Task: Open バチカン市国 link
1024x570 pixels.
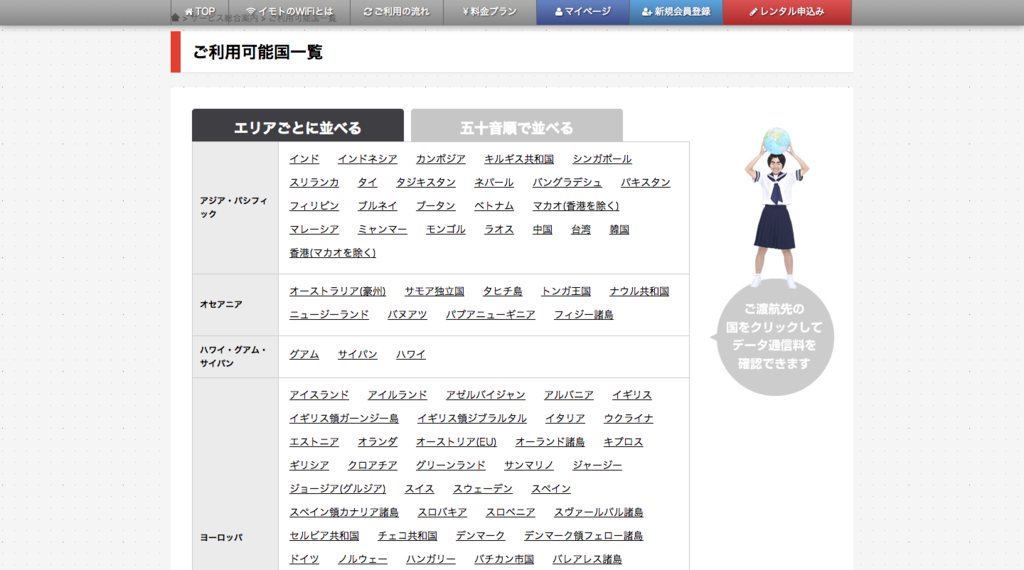Action: pyautogui.click(x=504, y=560)
